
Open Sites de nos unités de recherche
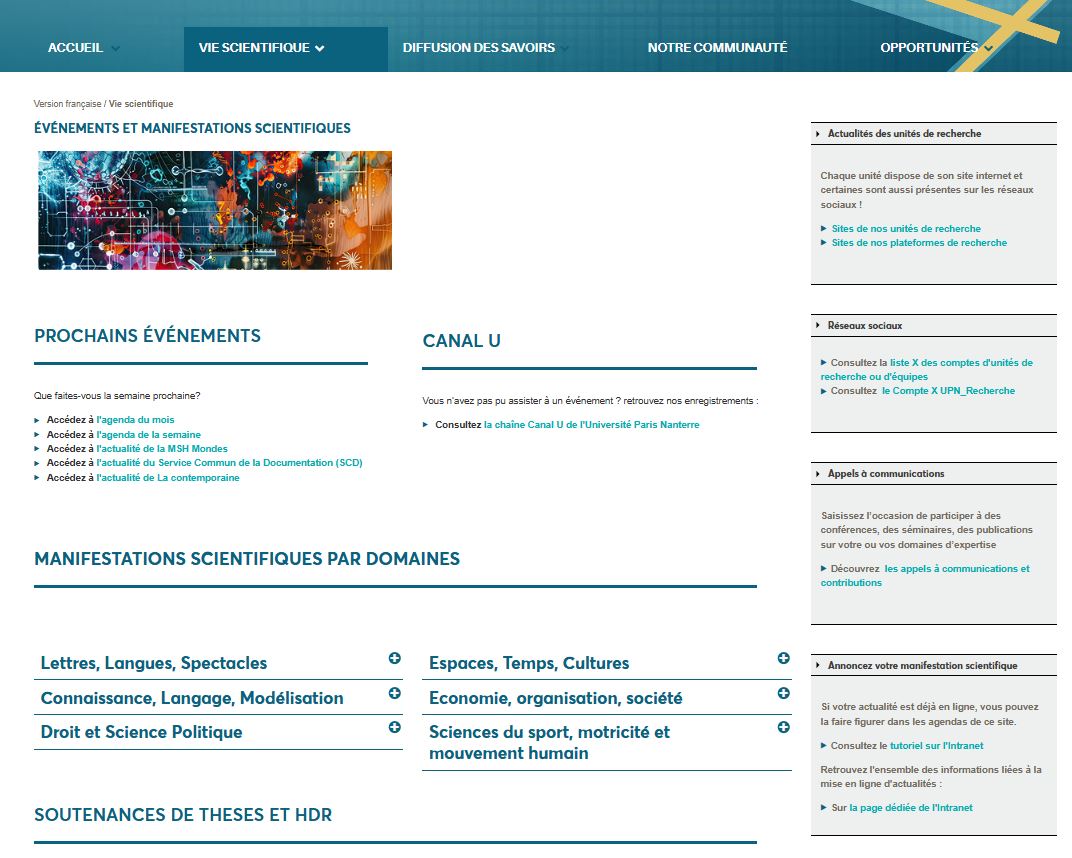906,229
